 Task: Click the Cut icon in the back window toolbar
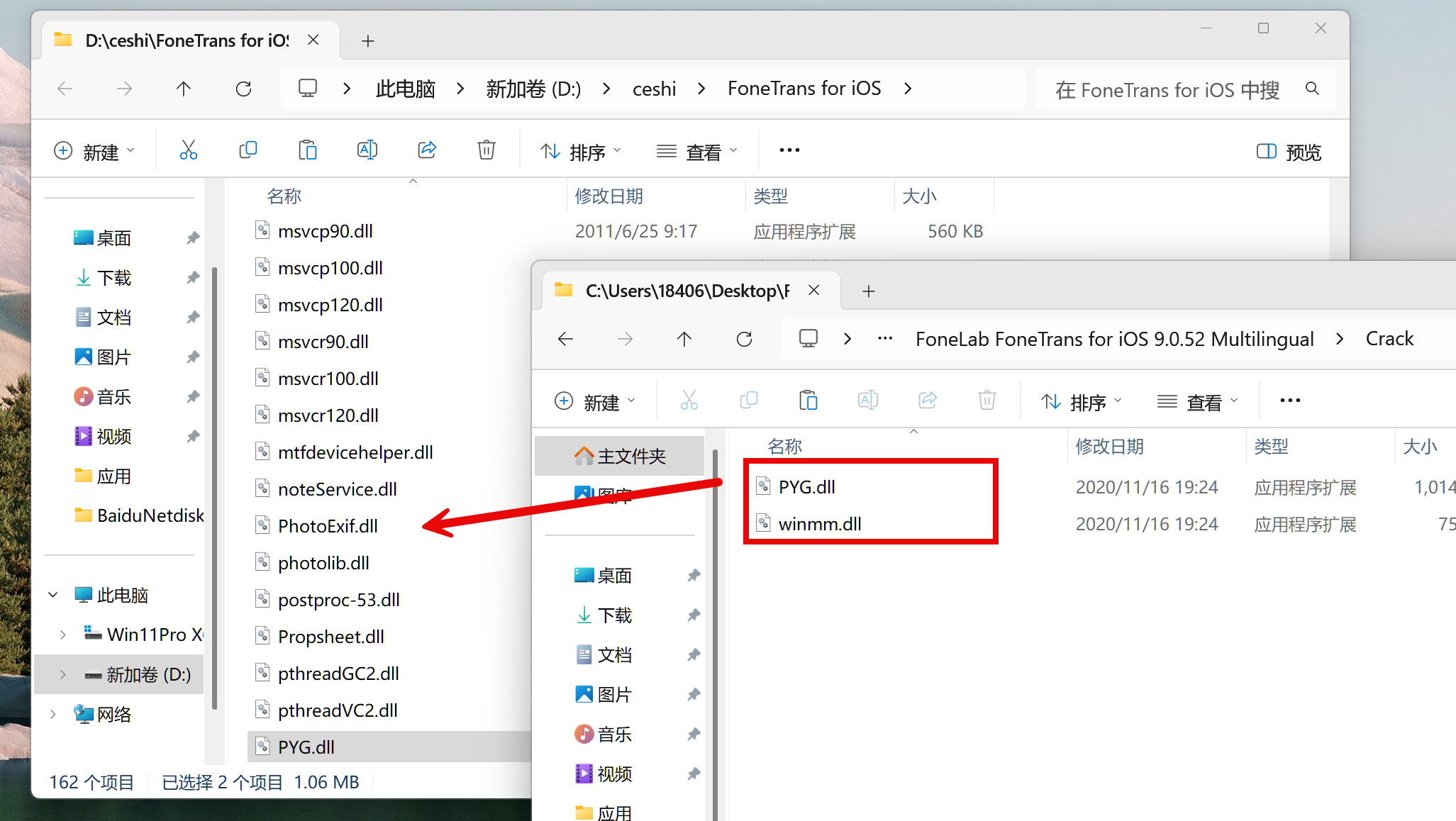click(188, 150)
